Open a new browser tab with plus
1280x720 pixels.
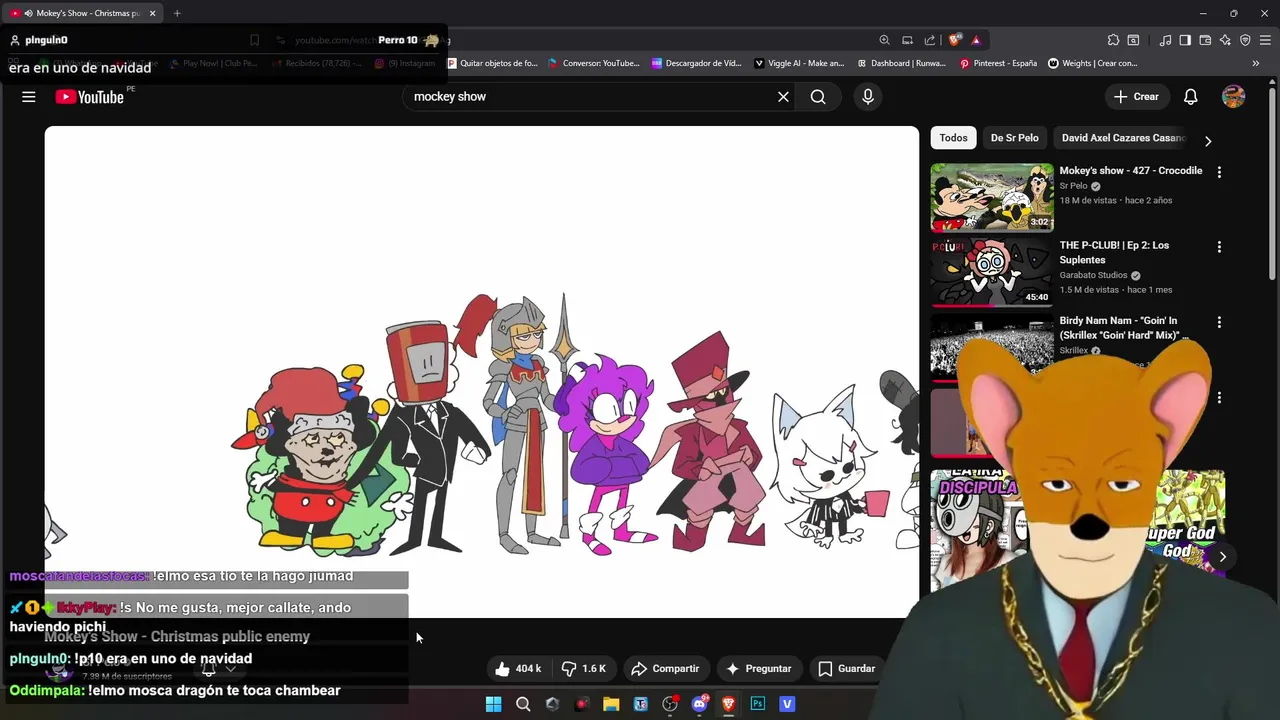[177, 13]
